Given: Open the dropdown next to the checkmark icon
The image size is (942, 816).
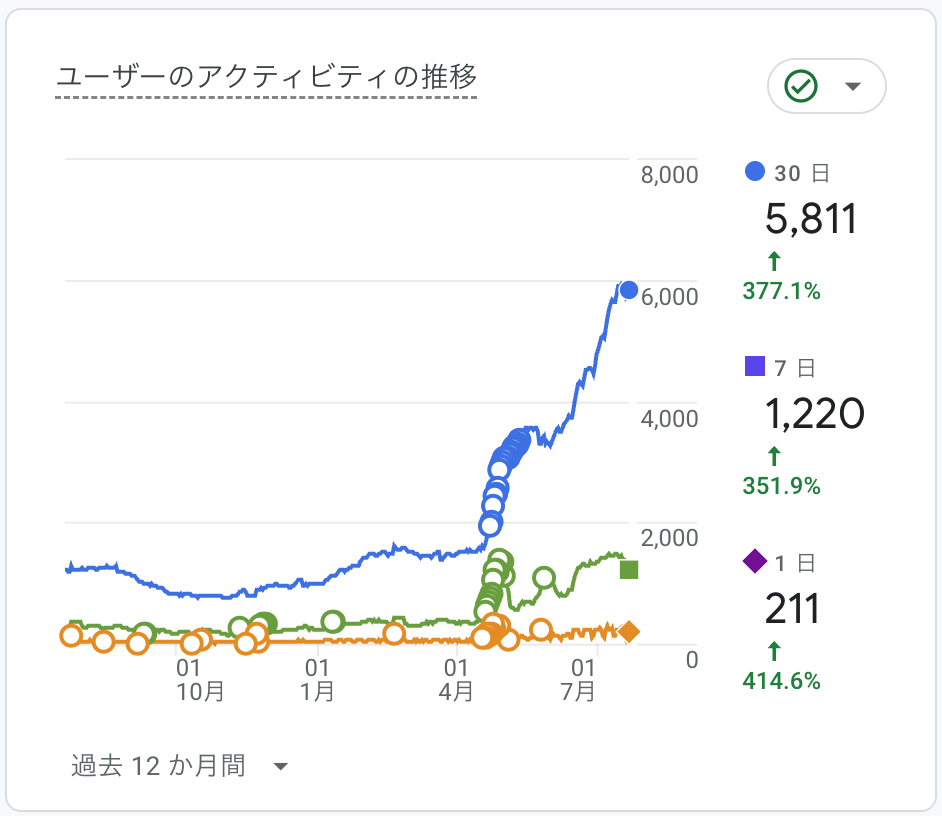Looking at the screenshot, I should point(853,87).
